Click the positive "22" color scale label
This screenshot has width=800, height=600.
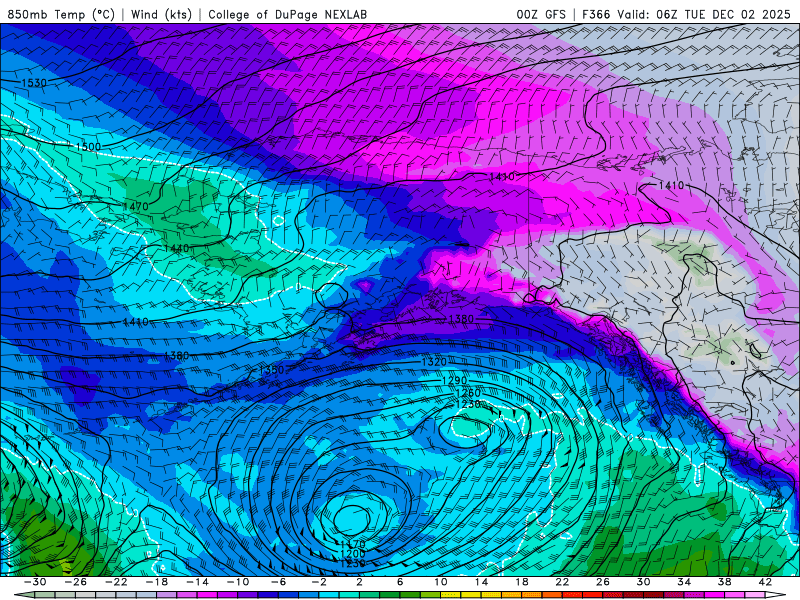562,582
